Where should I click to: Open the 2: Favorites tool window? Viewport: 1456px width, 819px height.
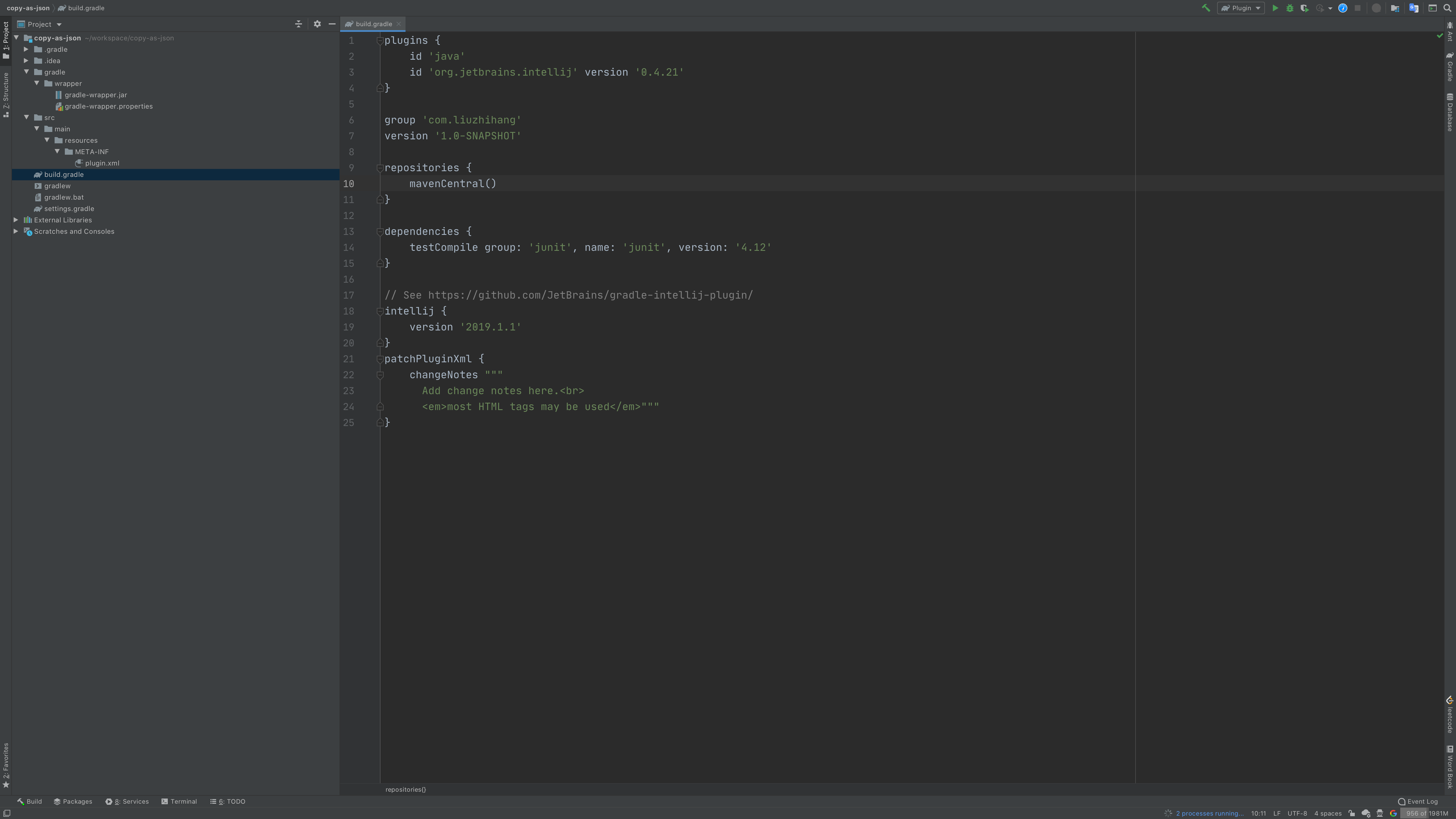point(6,765)
